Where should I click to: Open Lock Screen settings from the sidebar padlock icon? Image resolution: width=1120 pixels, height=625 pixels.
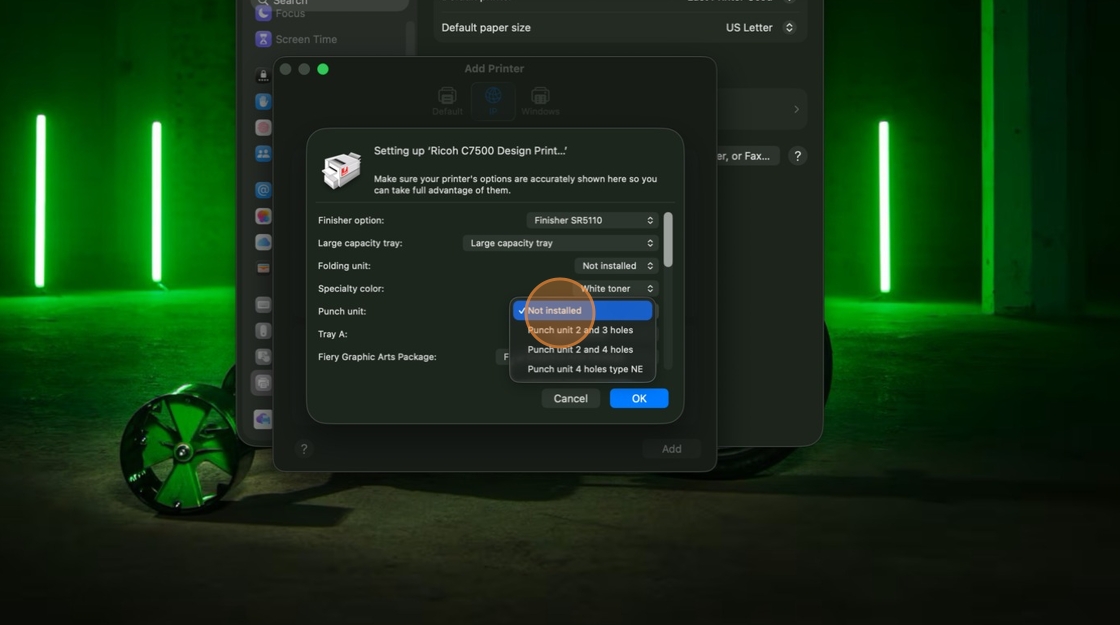tap(263, 75)
